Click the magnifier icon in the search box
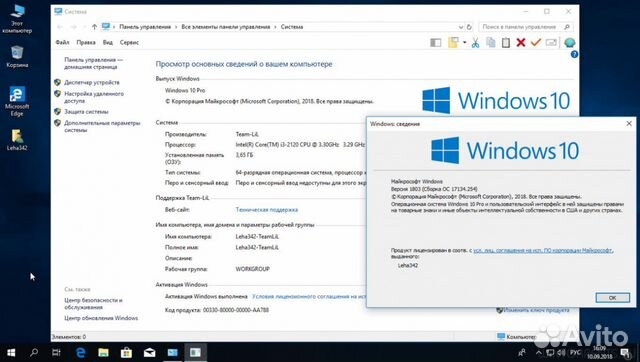 click(567, 27)
